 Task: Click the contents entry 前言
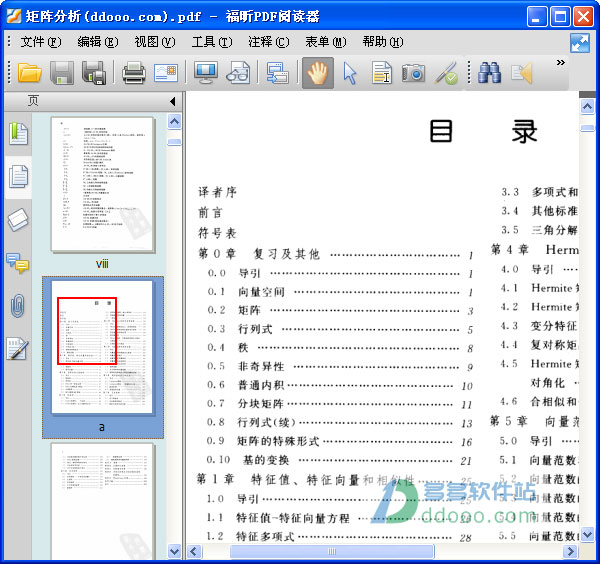pyautogui.click(x=210, y=212)
